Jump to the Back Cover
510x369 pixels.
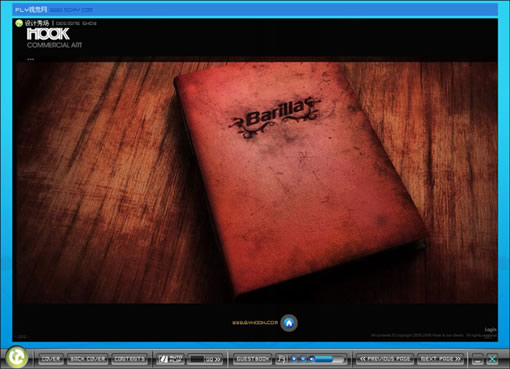point(88,359)
